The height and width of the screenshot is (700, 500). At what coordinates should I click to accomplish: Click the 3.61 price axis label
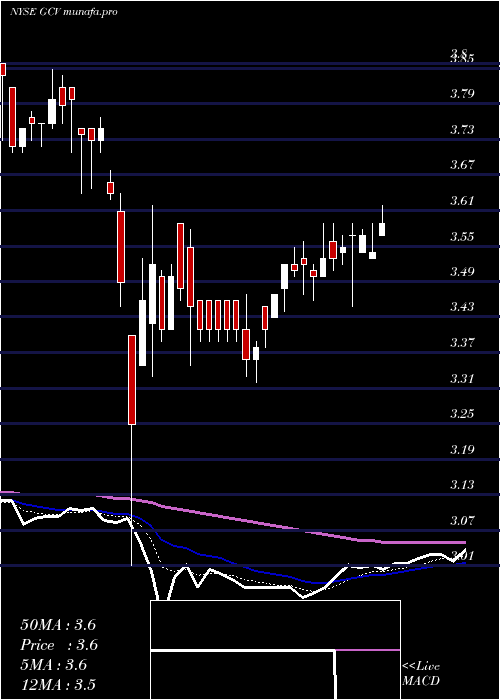click(x=462, y=200)
